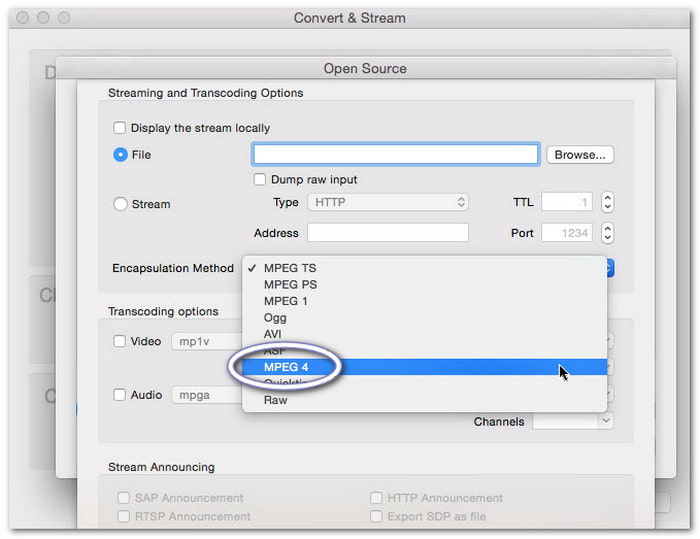Click the yellow minimize window button
Viewport: 700px width, 539px height.
43,18
